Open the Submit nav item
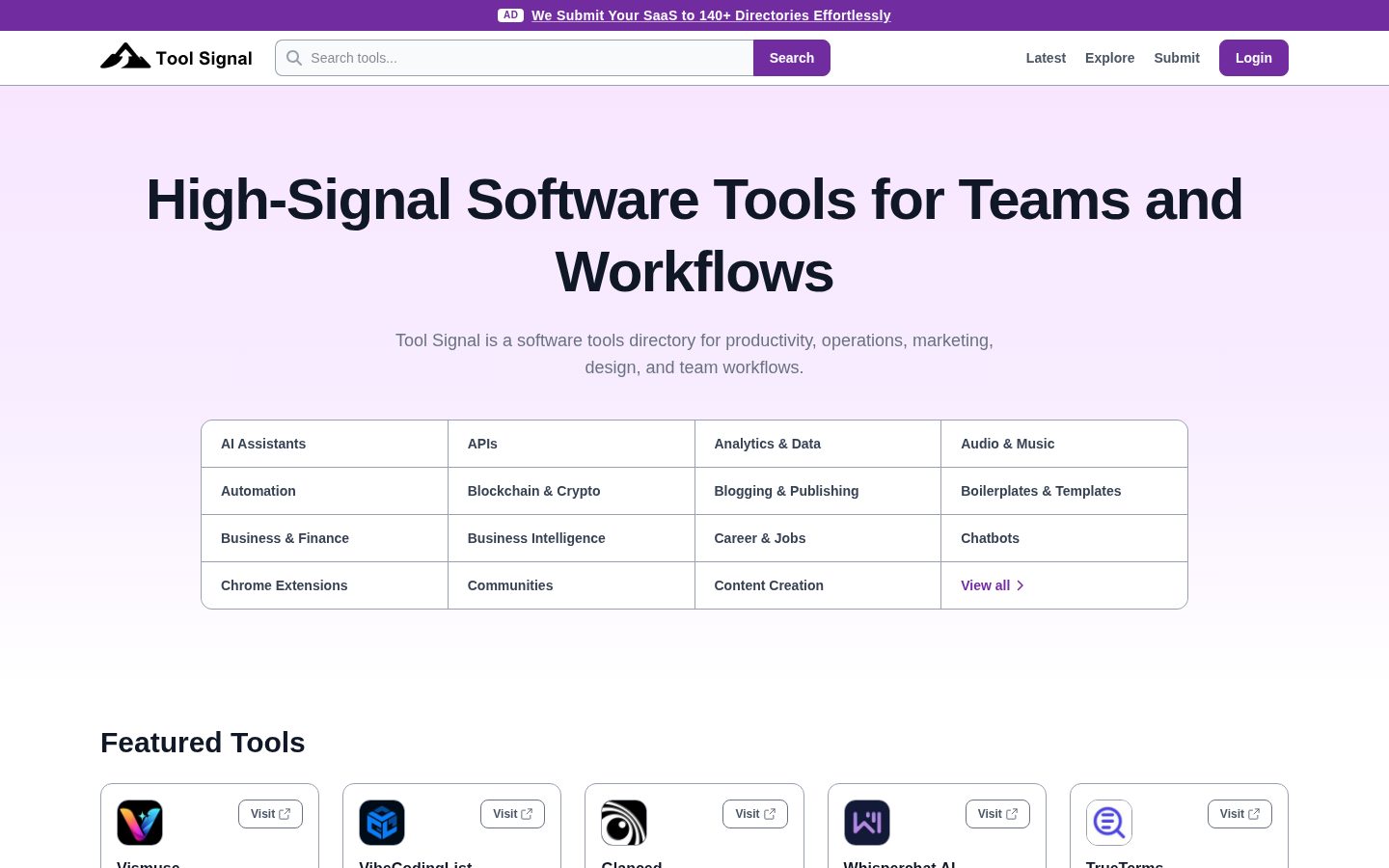Viewport: 1389px width, 868px height. coord(1177,58)
